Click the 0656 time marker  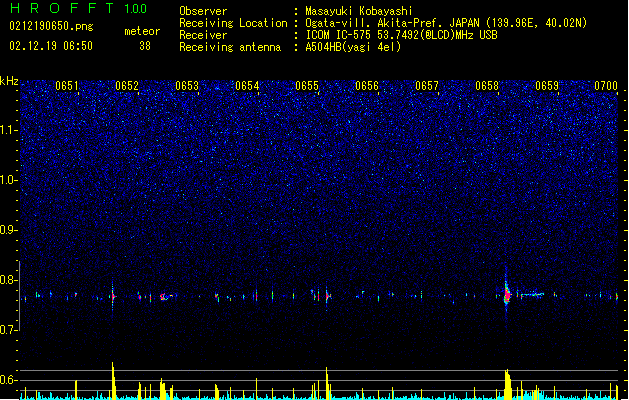point(367,86)
